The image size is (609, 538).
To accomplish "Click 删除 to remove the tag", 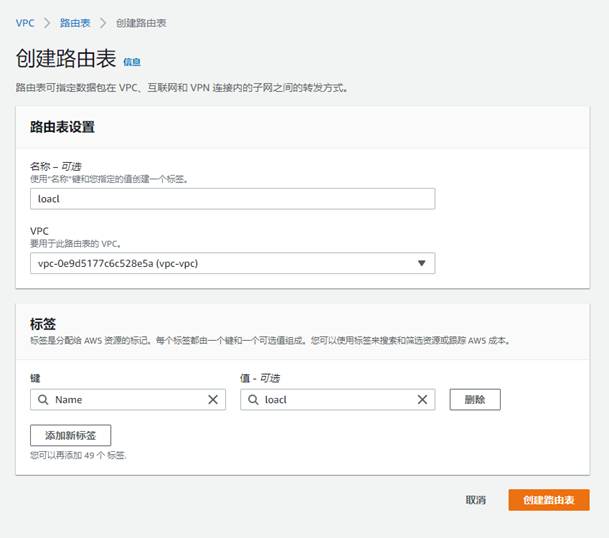I will (475, 399).
